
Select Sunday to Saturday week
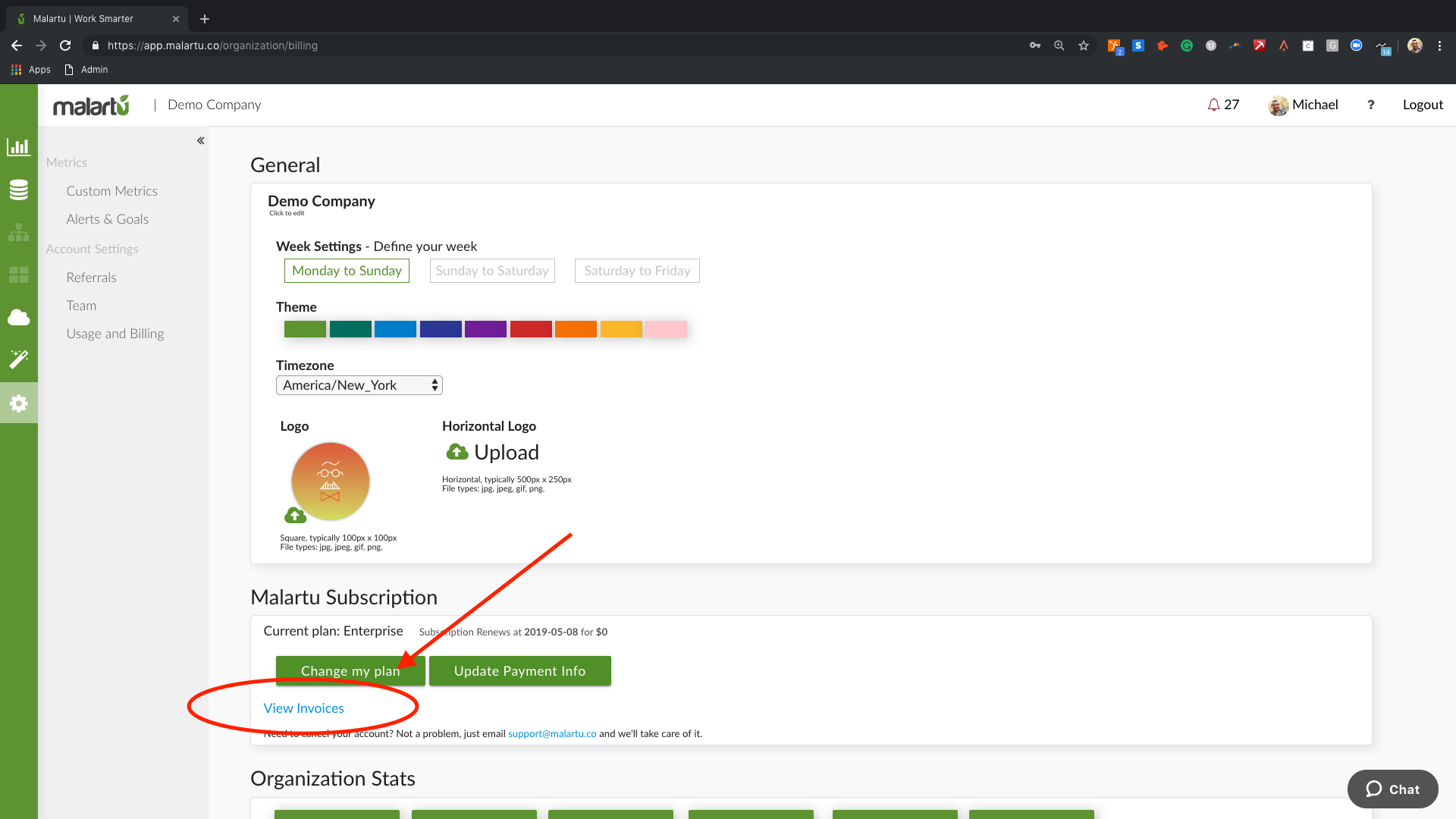pos(492,271)
